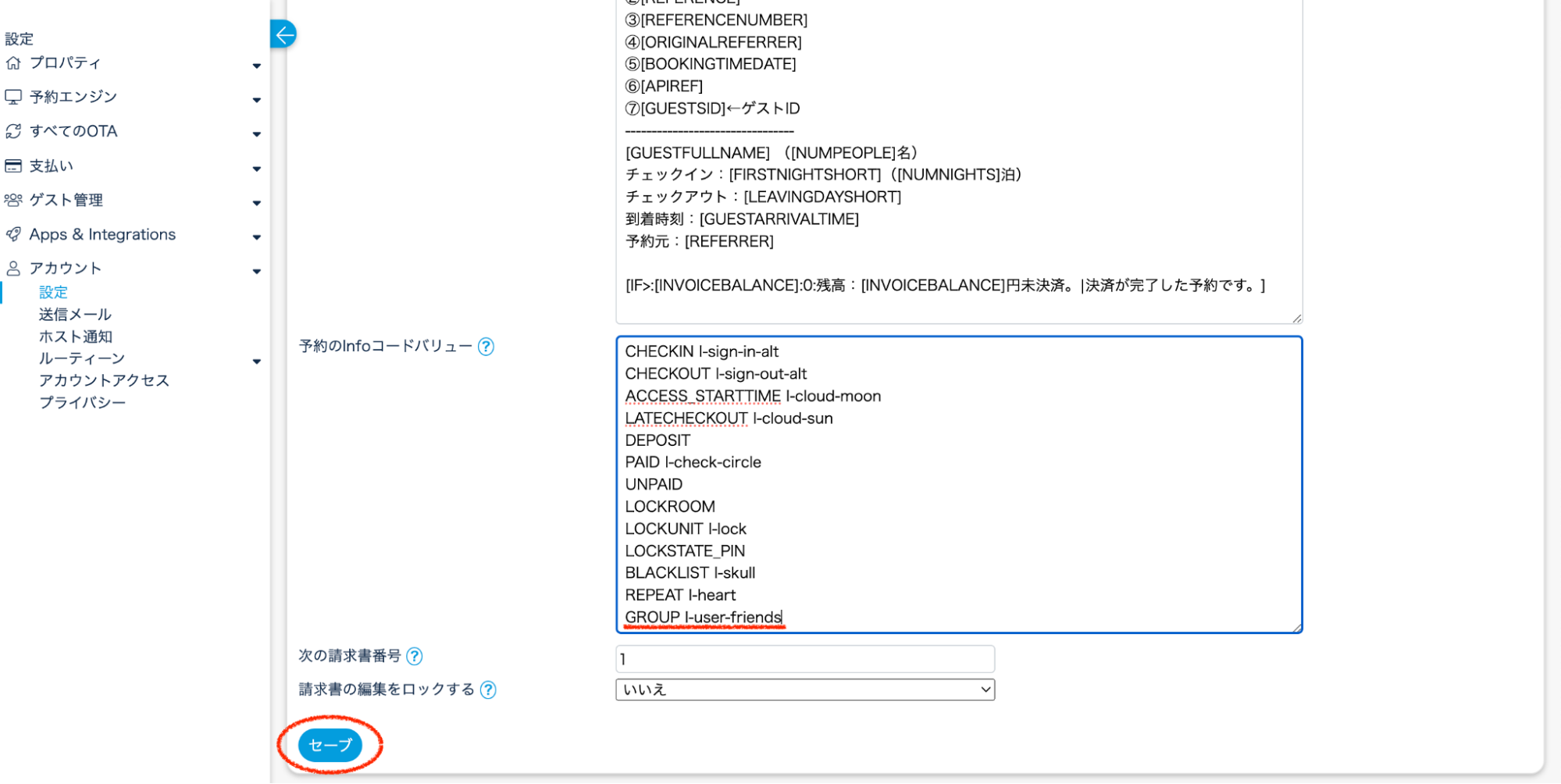The width and height of the screenshot is (1561, 784).
Task: Open the 請求書の編集をロックする dropdown
Action: click(x=804, y=690)
